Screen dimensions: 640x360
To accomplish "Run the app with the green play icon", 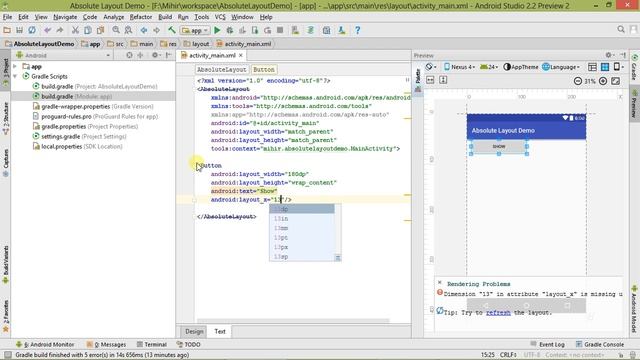I will (217, 30).
